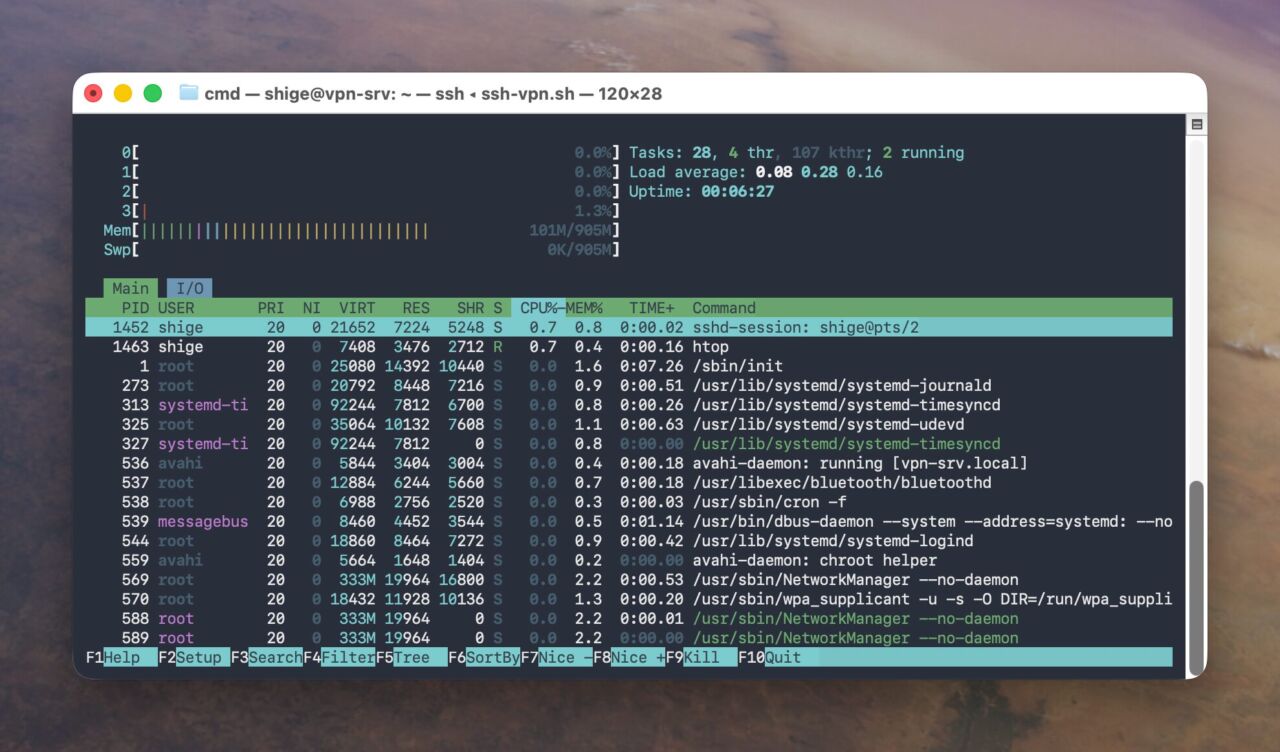The height and width of the screenshot is (752, 1280).
Task: Click the Uptime 00:06:27 value
Action: pyautogui.click(x=737, y=191)
